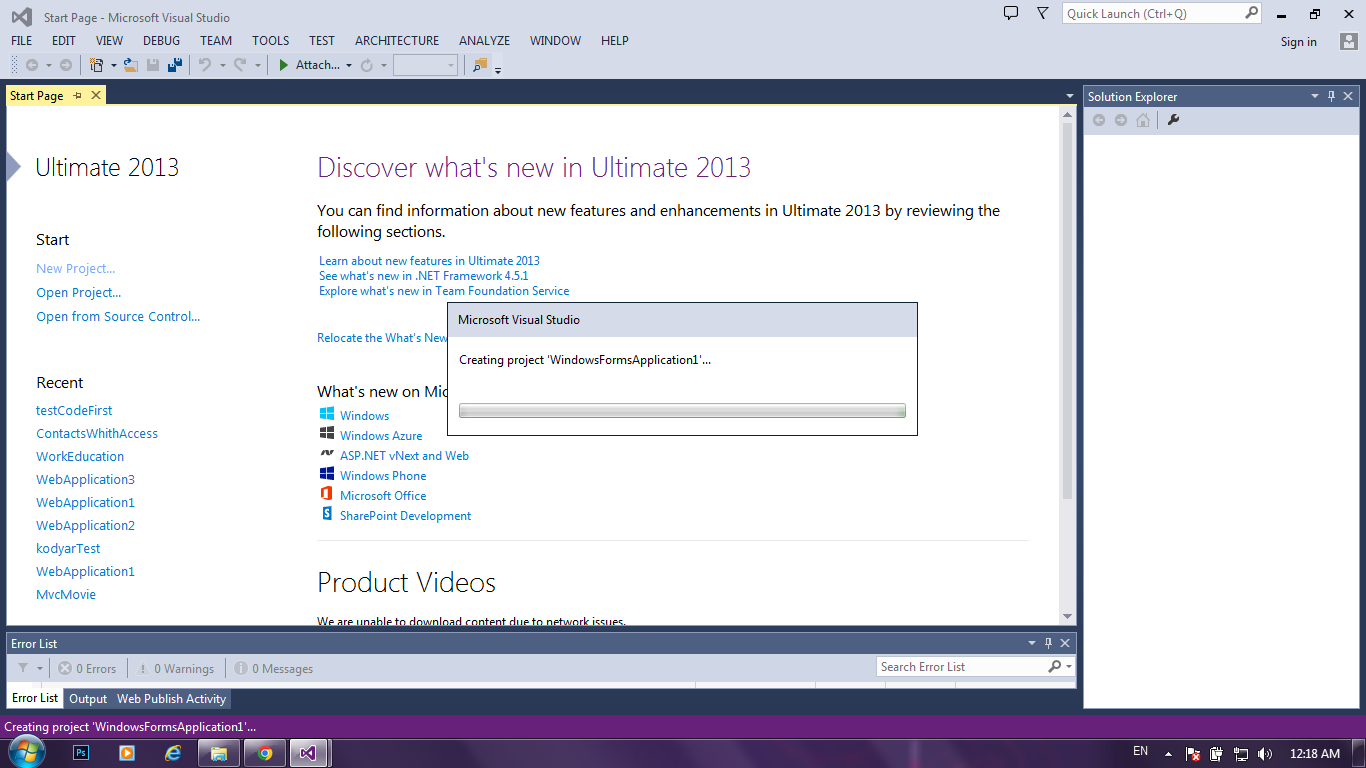Click the Navigate Backward toolbar arrow
The height and width of the screenshot is (768, 1366).
coord(32,65)
